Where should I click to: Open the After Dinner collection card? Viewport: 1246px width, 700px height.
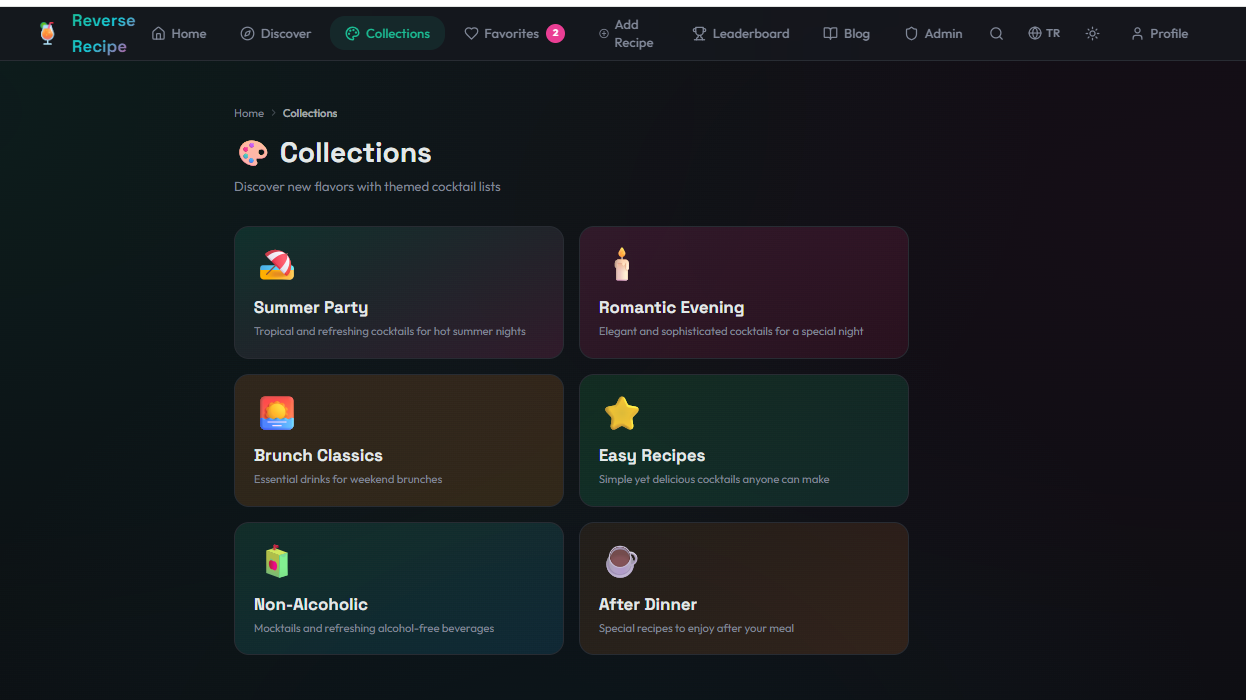(x=743, y=588)
